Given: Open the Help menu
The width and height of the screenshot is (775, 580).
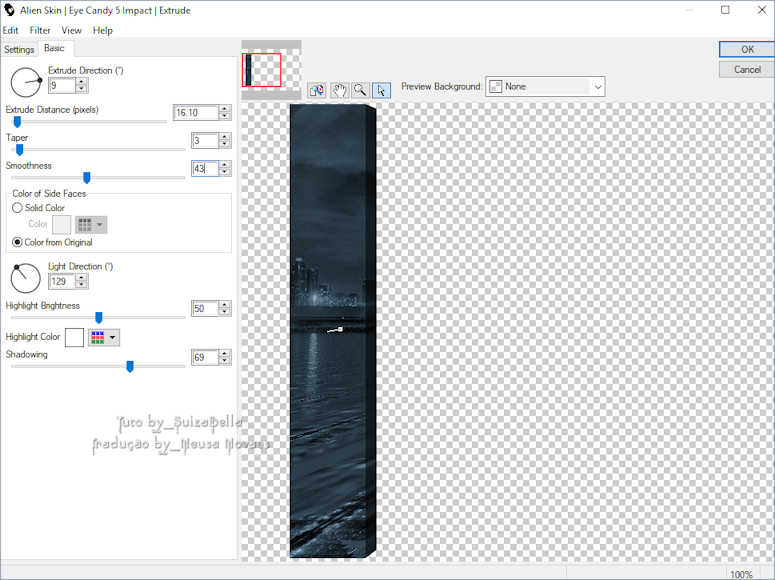Looking at the screenshot, I should (x=103, y=30).
